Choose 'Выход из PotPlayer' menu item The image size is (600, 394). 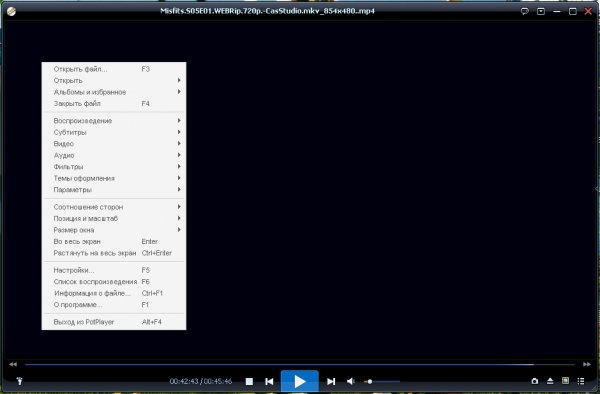click(114, 322)
